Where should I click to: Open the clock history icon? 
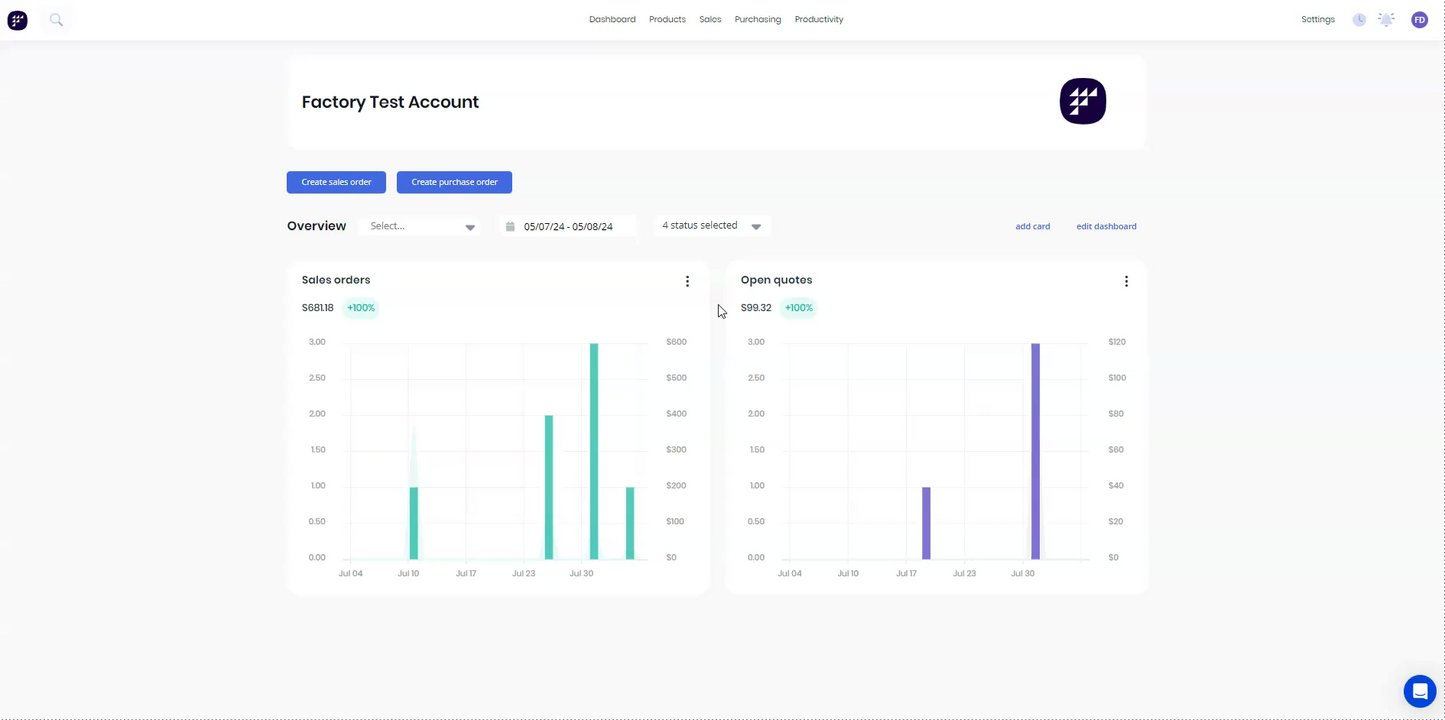(x=1359, y=19)
